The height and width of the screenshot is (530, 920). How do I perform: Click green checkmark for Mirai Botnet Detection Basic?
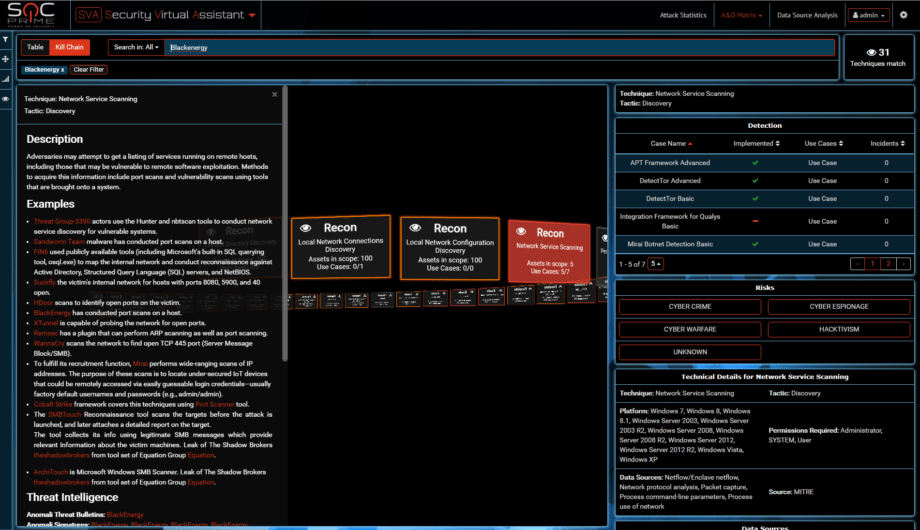coord(755,244)
